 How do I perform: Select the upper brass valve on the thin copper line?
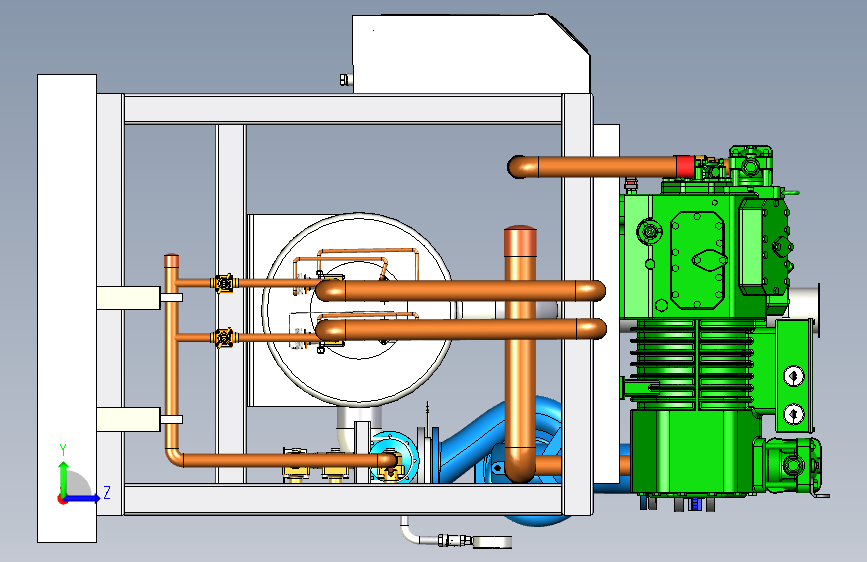pos(224,283)
